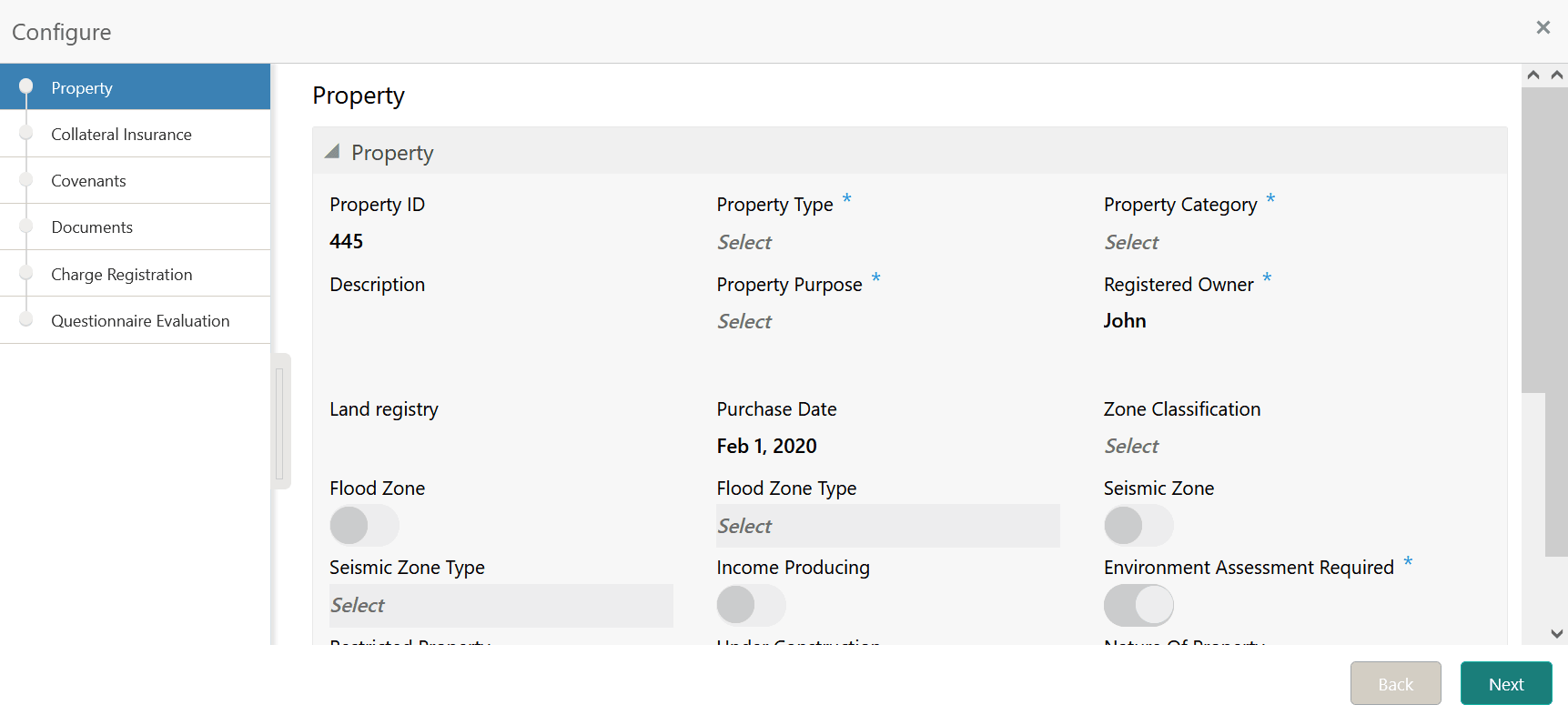The width and height of the screenshot is (1568, 725).
Task: Open the Flood Zone Type dropdown
Action: [x=887, y=526]
